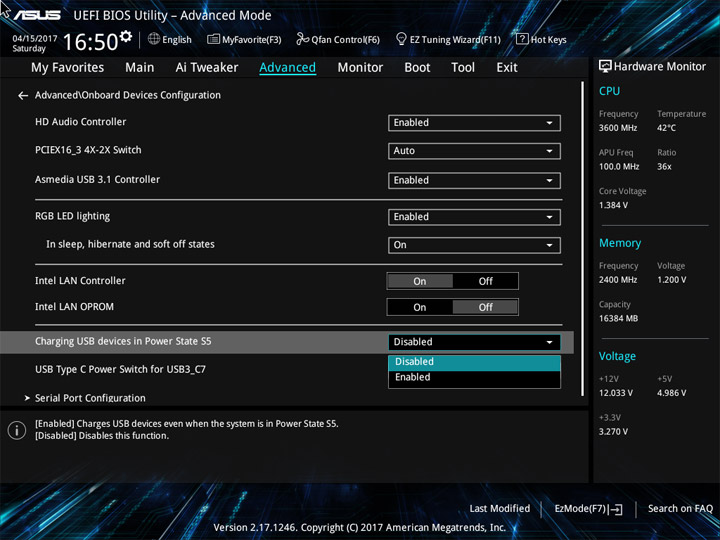Click the HD Audio Controller label
Viewport: 720px width, 540px height.
coord(80,122)
